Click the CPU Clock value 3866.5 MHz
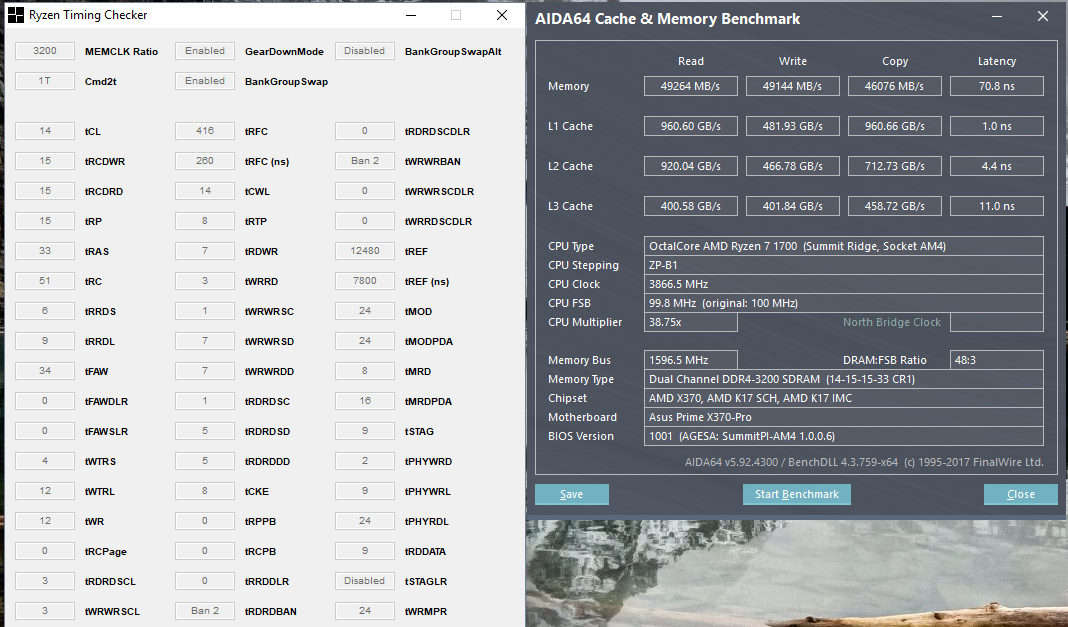This screenshot has width=1068, height=627. tap(844, 284)
